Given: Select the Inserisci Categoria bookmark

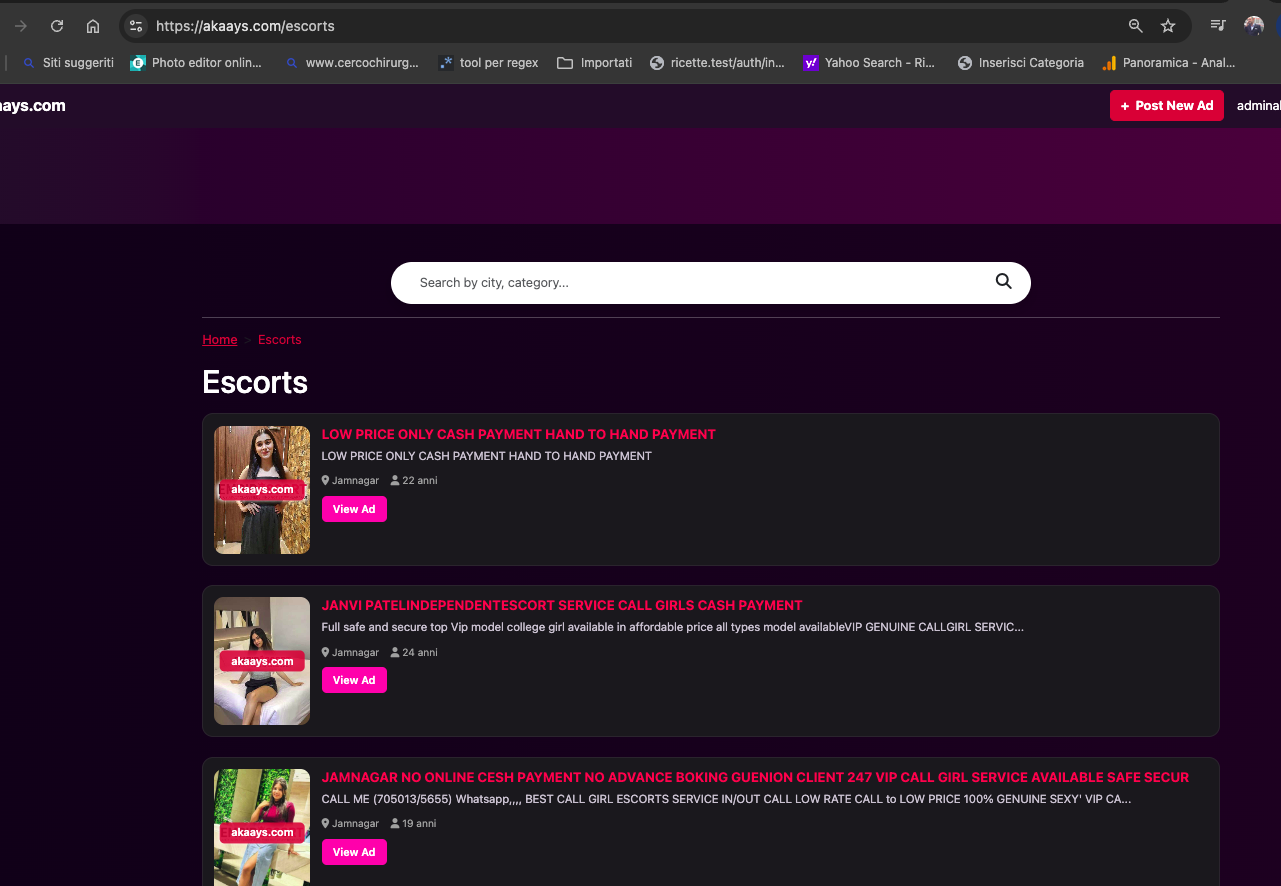Looking at the screenshot, I should pos(1020,63).
